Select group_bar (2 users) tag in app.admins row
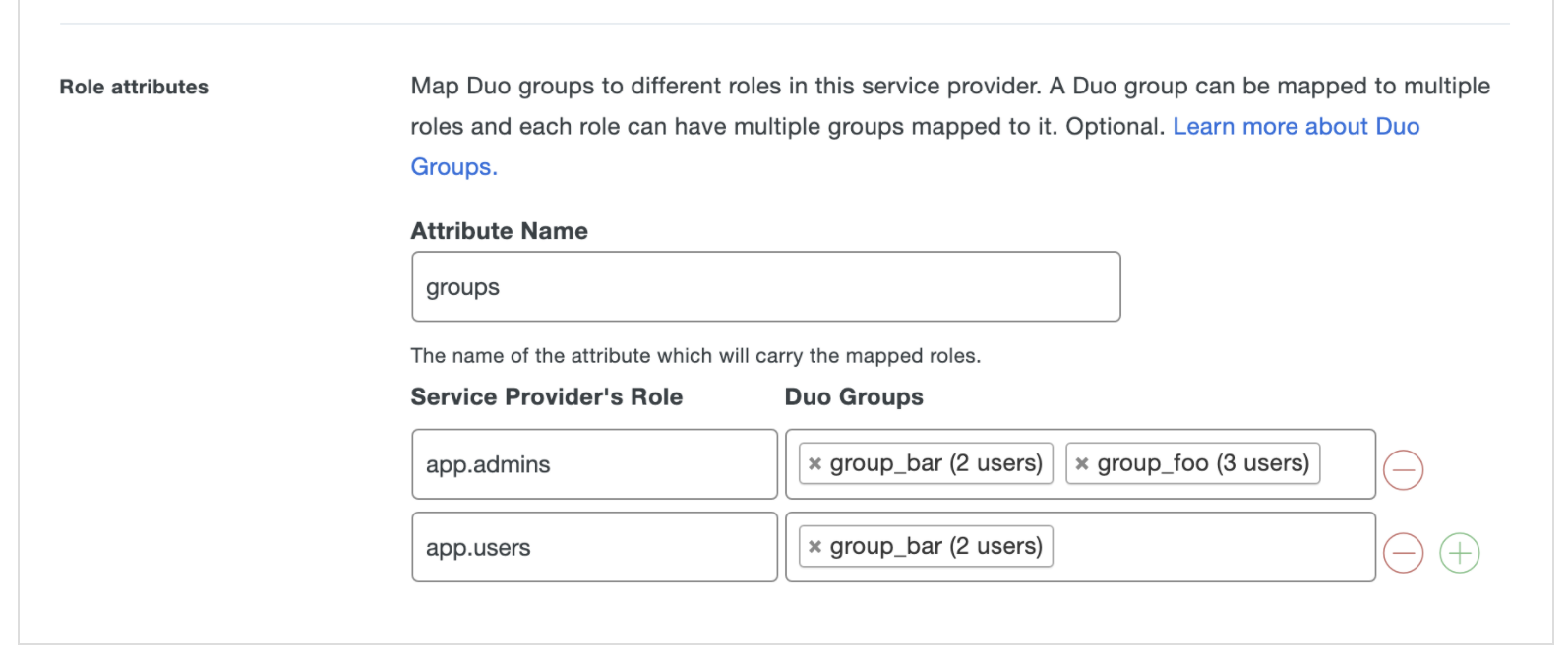The image size is (1568, 665). 935,463
